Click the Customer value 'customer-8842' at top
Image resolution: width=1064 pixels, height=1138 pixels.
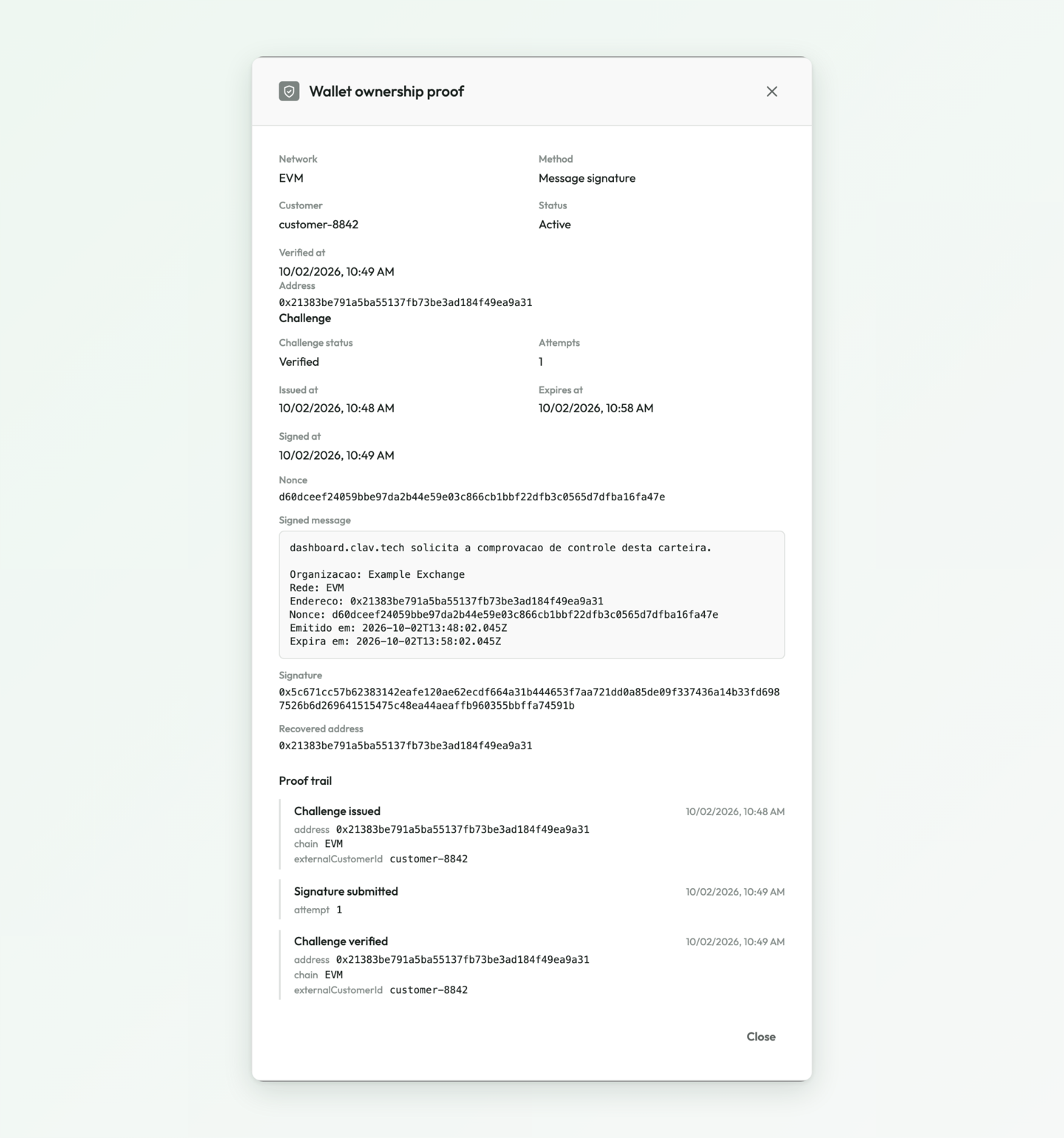pos(318,224)
